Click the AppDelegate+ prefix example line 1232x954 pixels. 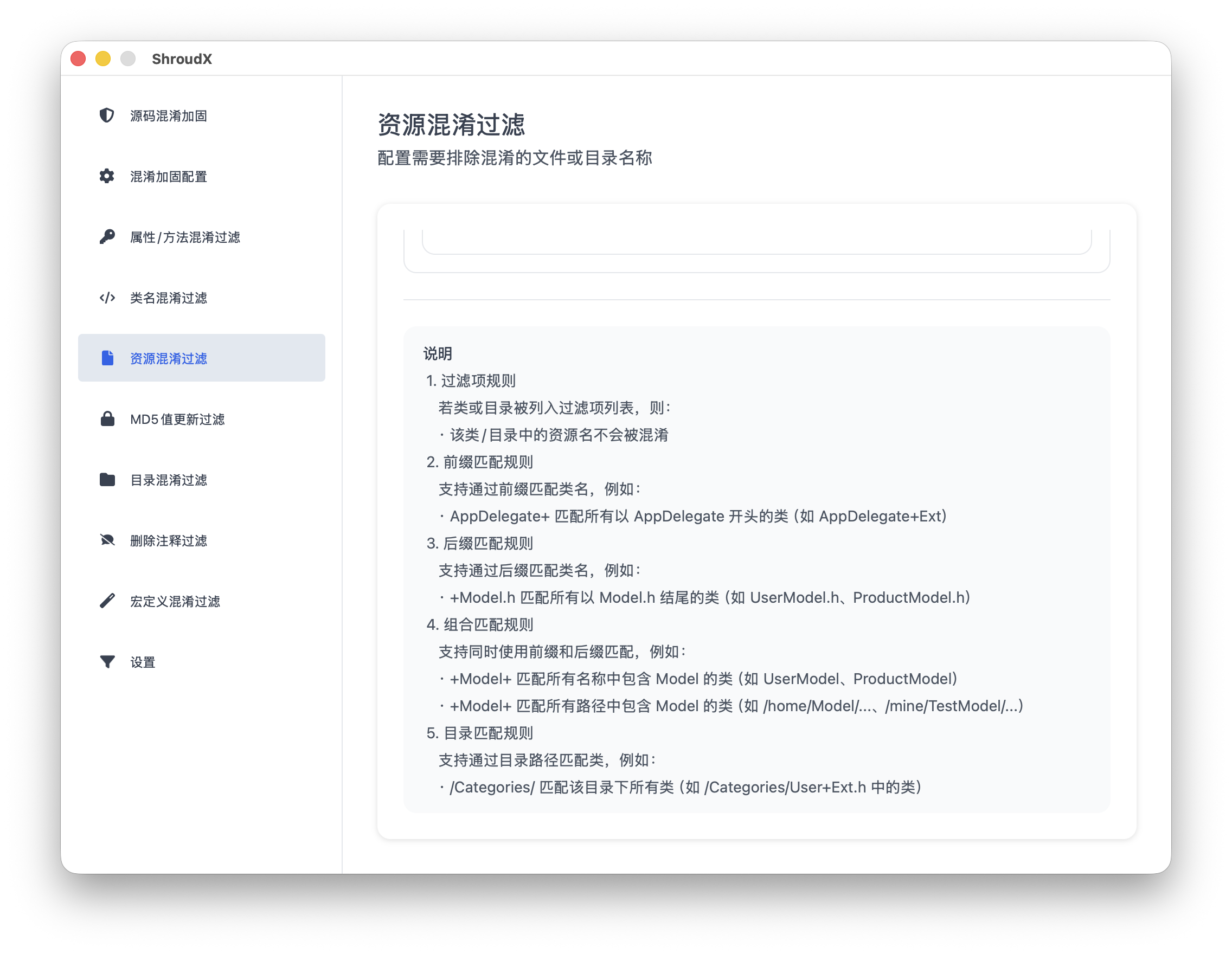coord(692,516)
